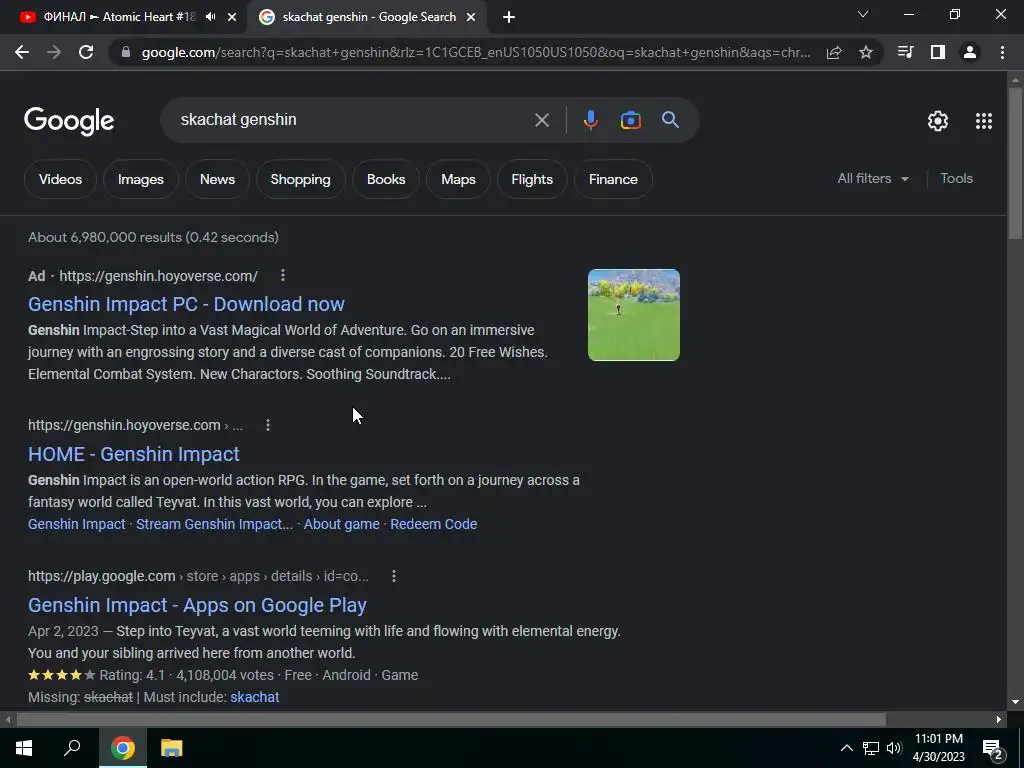This screenshot has width=1024, height=768.
Task: Close the Atomic Heart YouTube tab
Action: coord(232,18)
